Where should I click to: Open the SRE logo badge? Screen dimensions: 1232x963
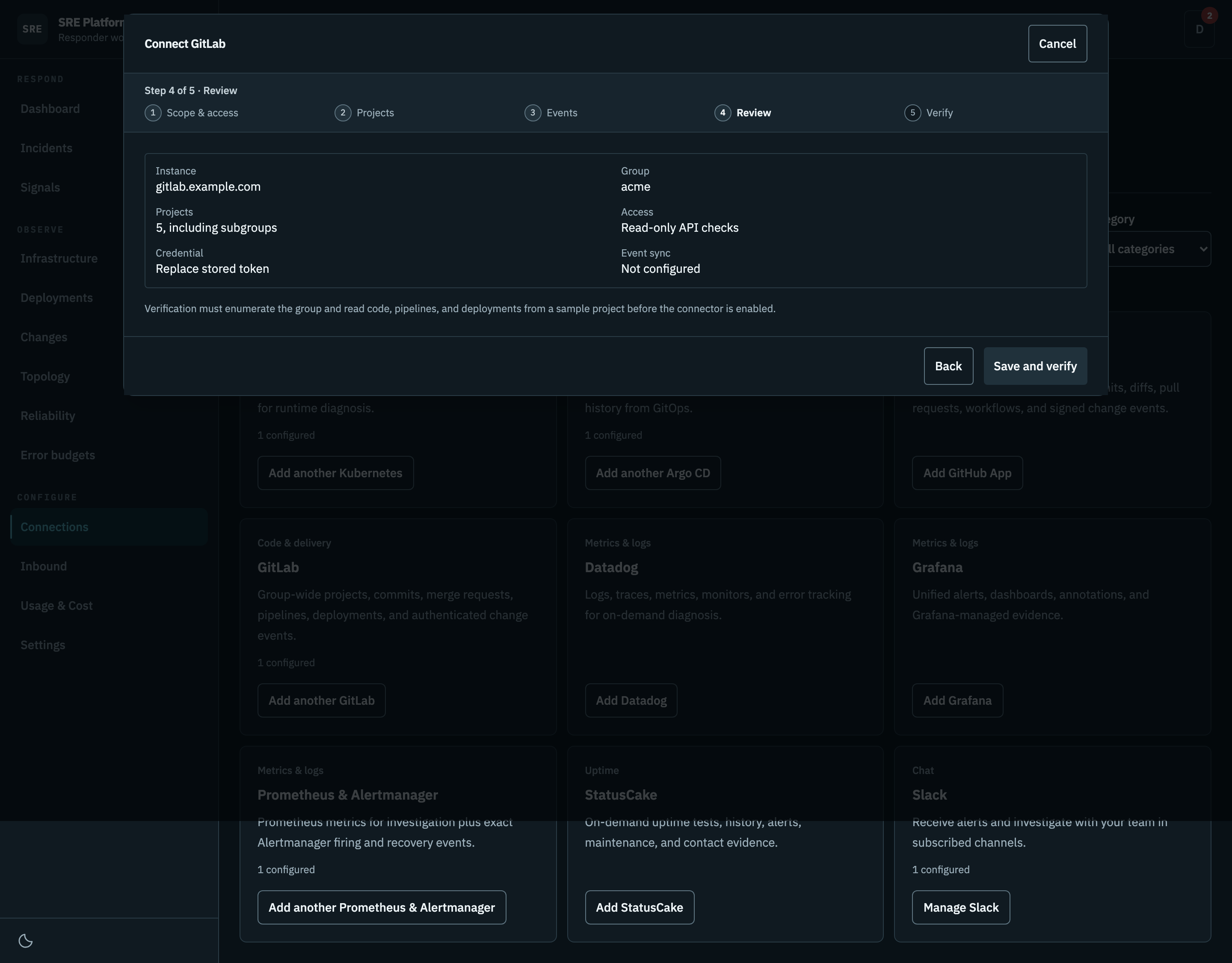[x=32, y=29]
